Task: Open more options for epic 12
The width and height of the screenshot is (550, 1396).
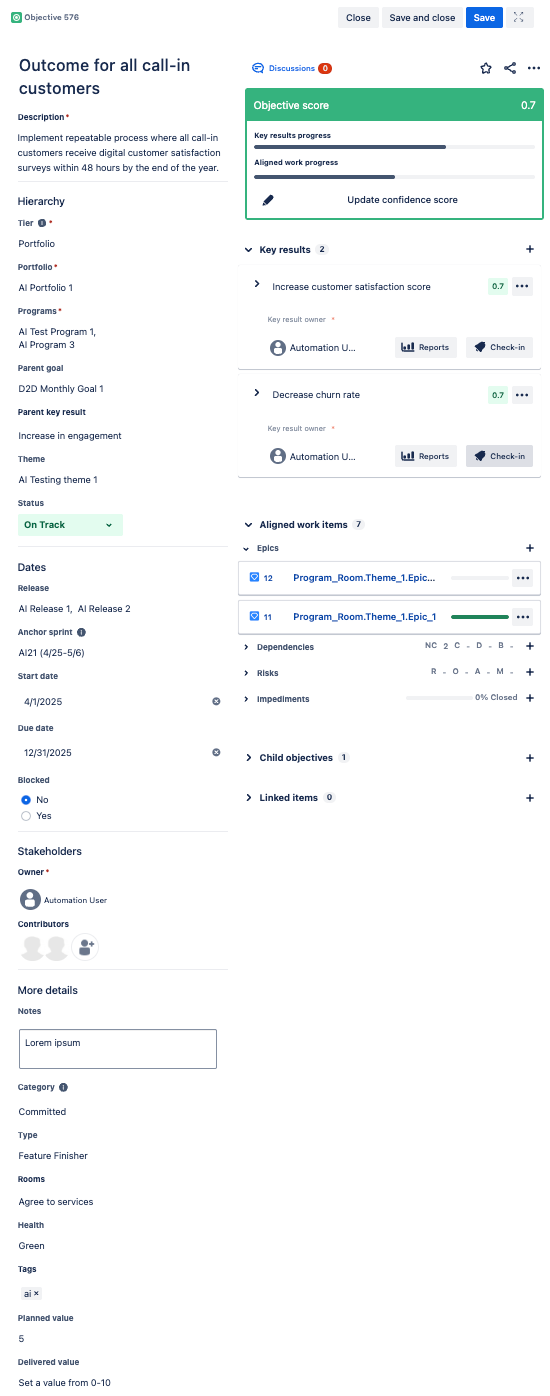Action: click(x=522, y=577)
